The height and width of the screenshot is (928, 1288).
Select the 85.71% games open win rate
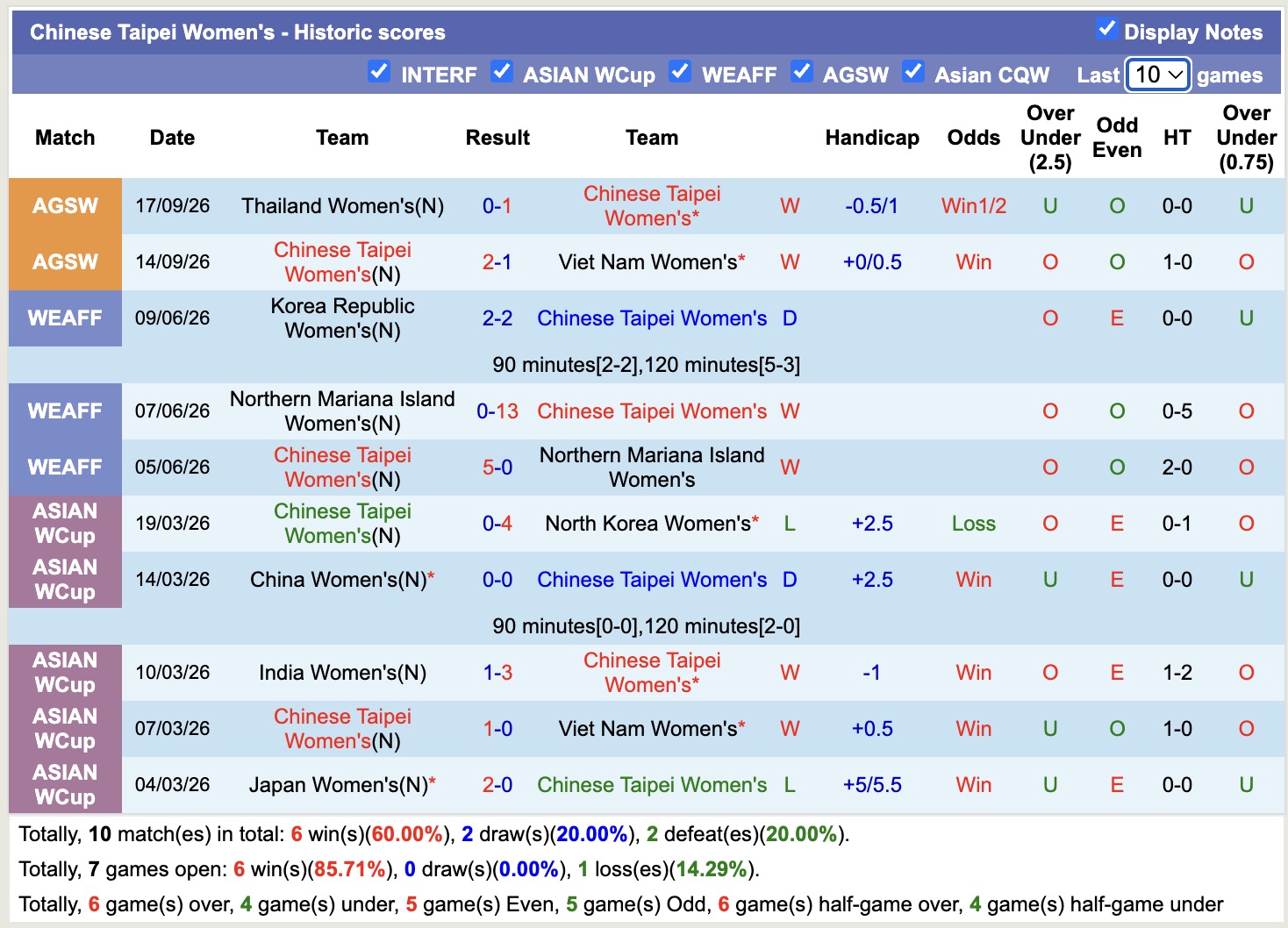coord(350,869)
